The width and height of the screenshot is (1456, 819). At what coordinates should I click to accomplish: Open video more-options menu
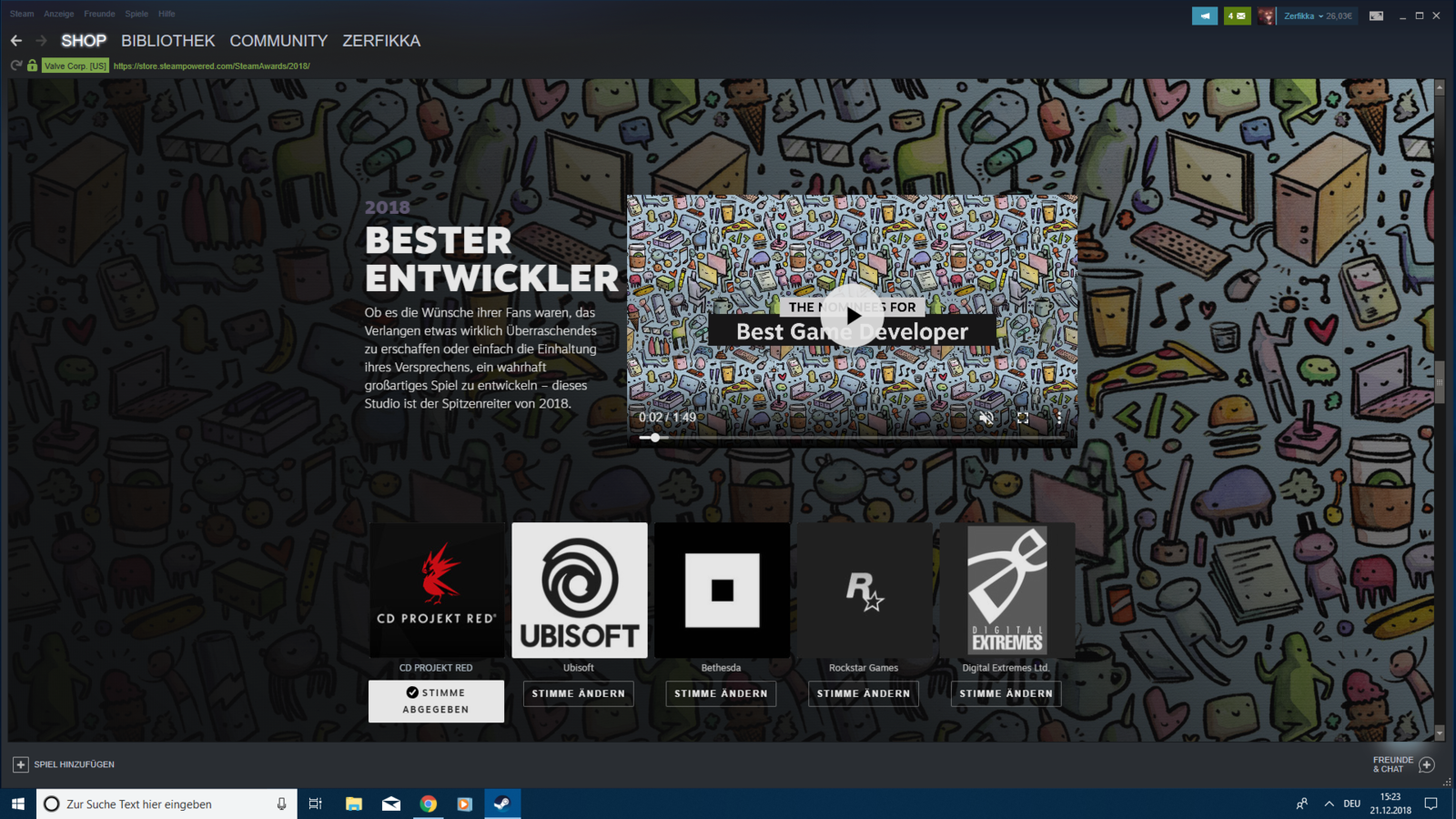[1058, 418]
